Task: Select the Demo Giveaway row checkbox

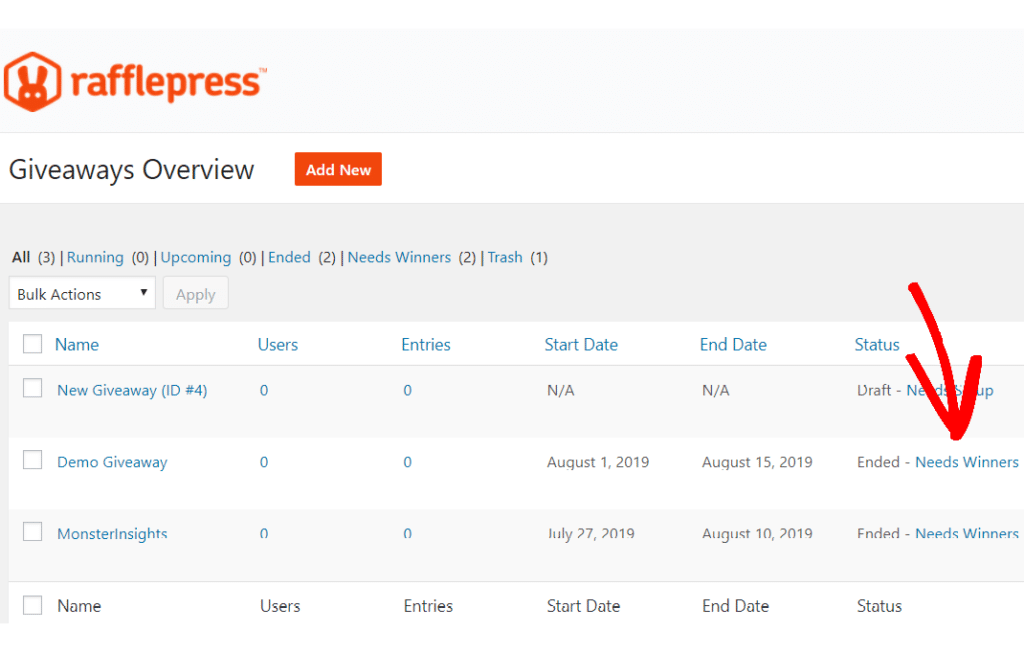Action: coord(33,460)
